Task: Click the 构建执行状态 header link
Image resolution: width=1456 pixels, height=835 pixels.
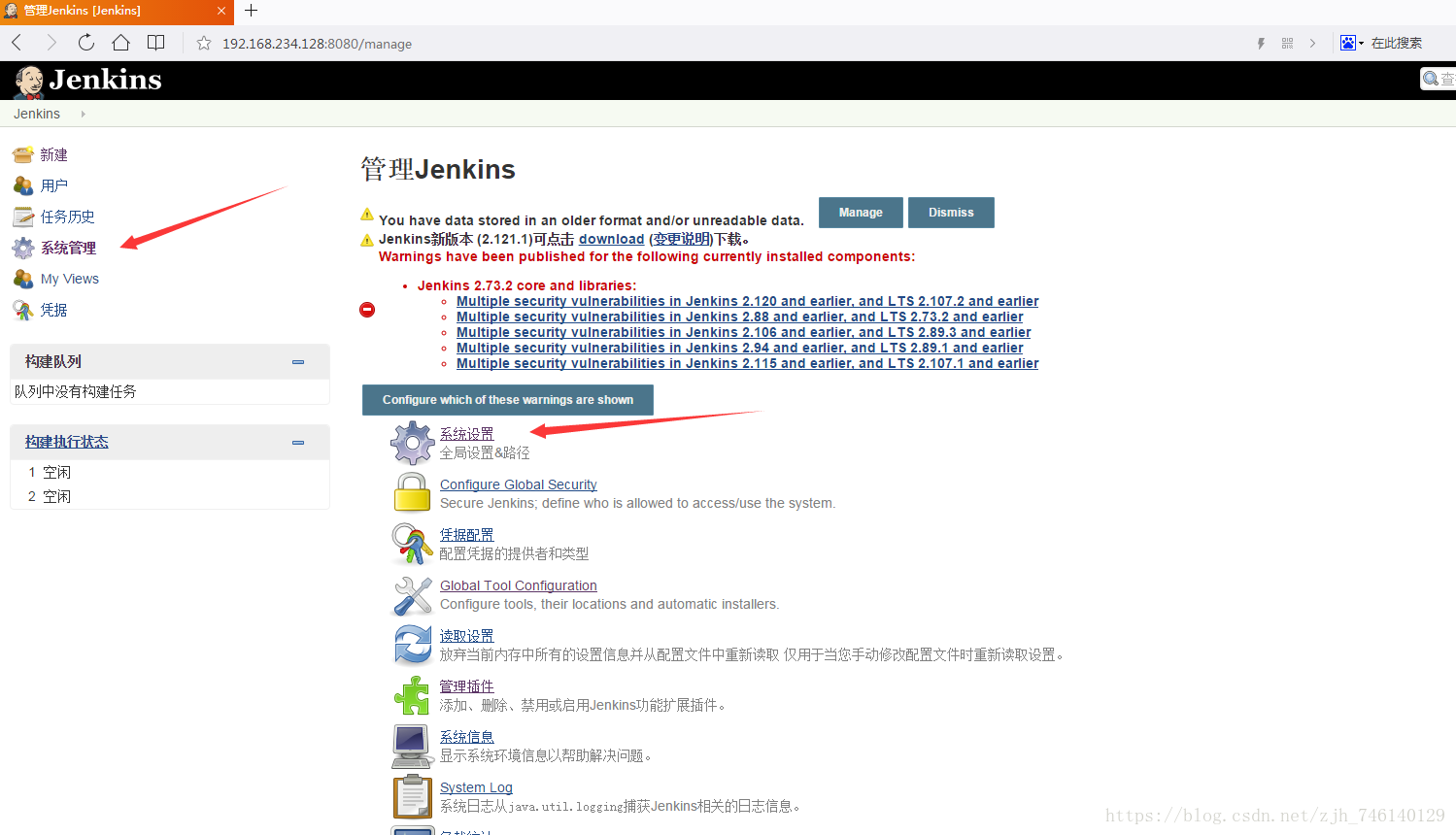Action: [x=67, y=442]
